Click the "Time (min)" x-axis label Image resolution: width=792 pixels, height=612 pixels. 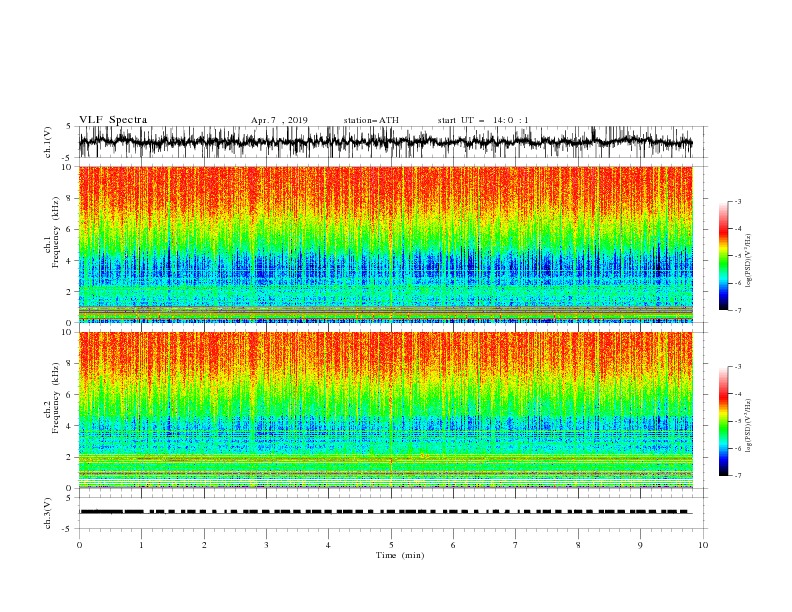point(400,555)
